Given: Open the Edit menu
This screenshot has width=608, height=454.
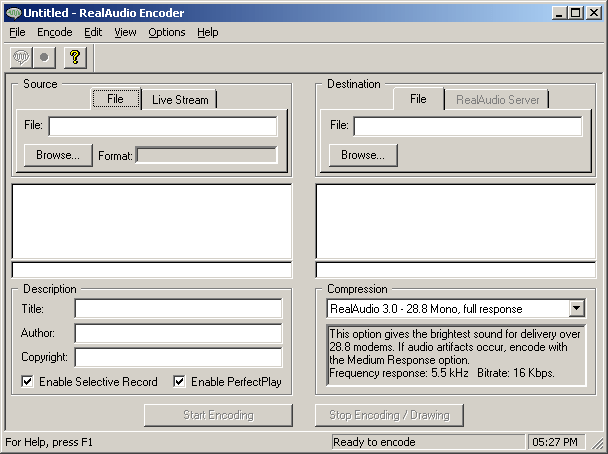Looking at the screenshot, I should pos(93,32).
